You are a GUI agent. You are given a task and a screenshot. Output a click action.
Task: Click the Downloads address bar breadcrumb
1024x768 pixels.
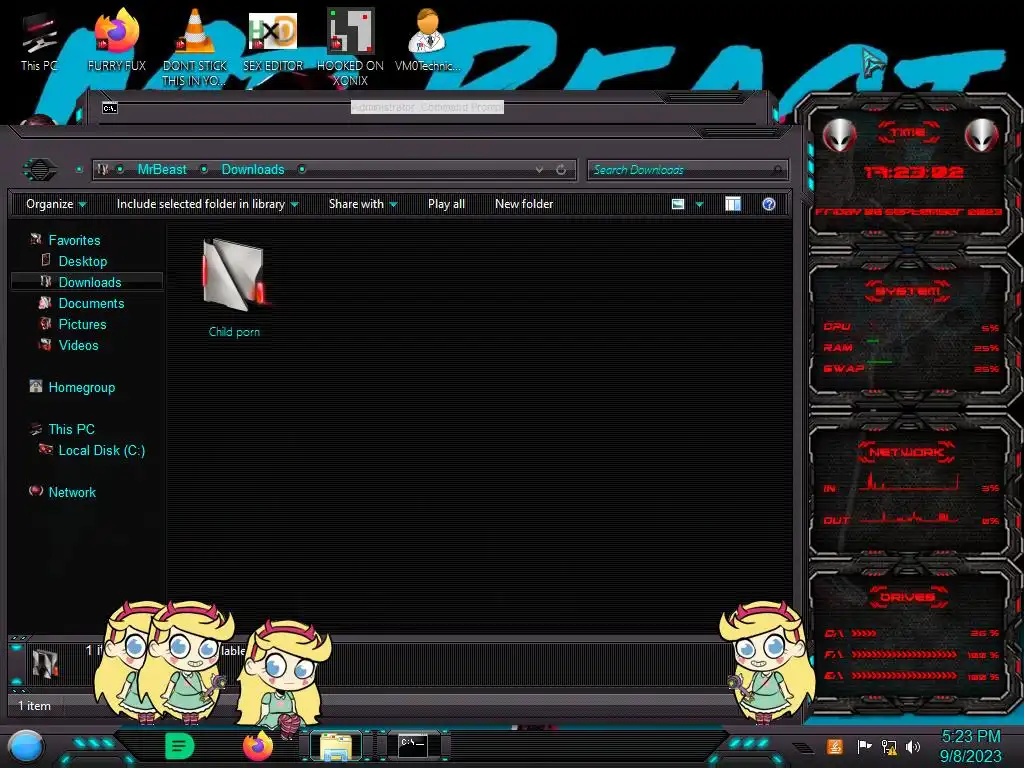[253, 170]
